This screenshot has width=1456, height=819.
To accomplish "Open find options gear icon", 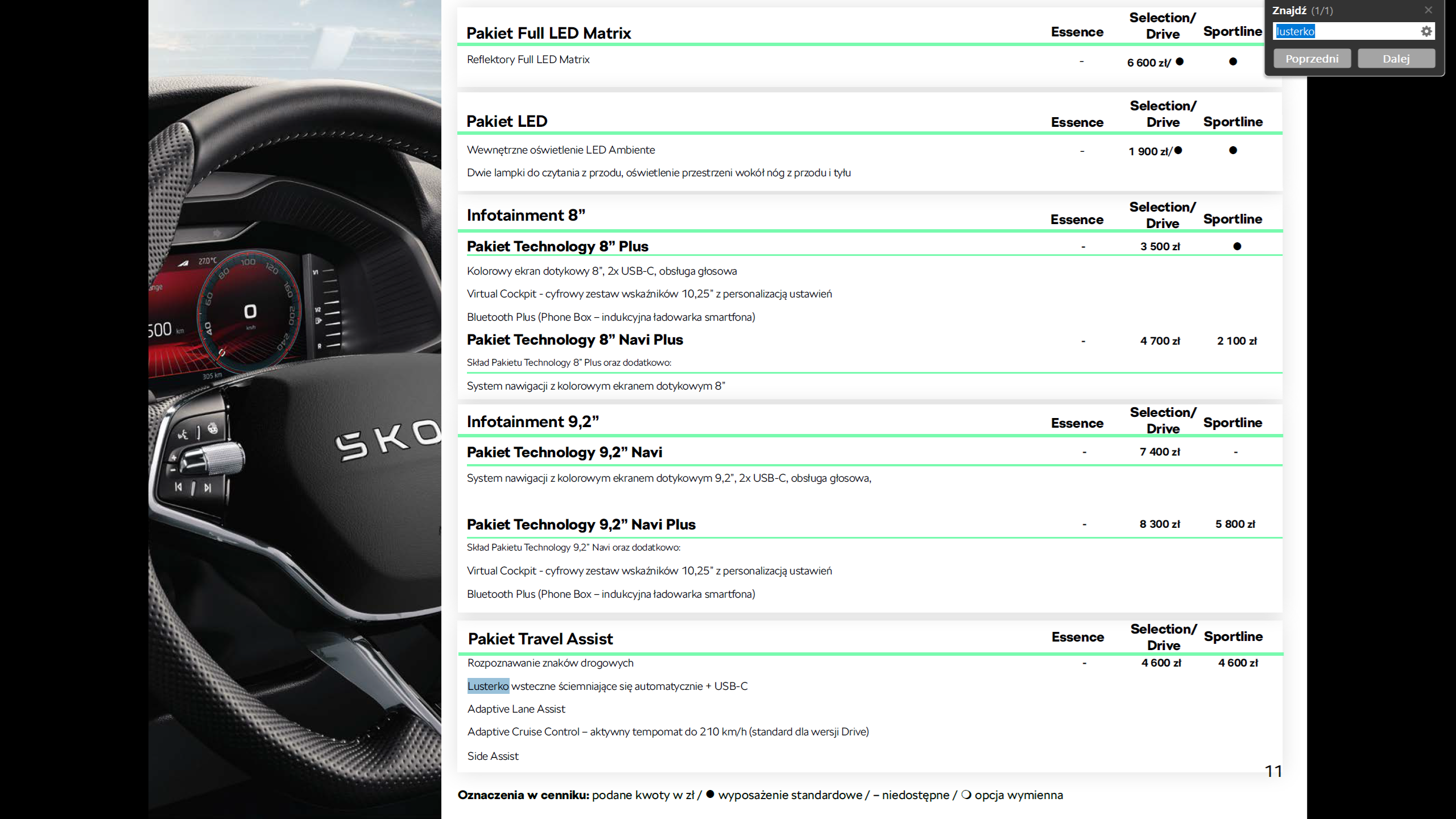I will tap(1426, 32).
